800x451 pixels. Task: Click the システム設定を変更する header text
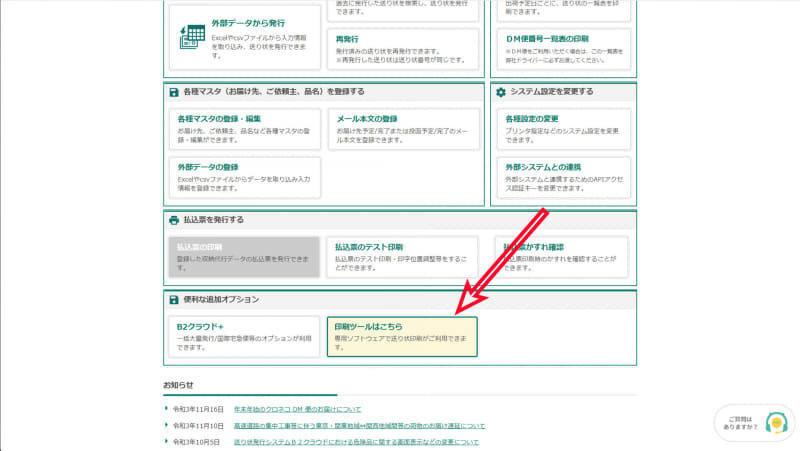552,92
